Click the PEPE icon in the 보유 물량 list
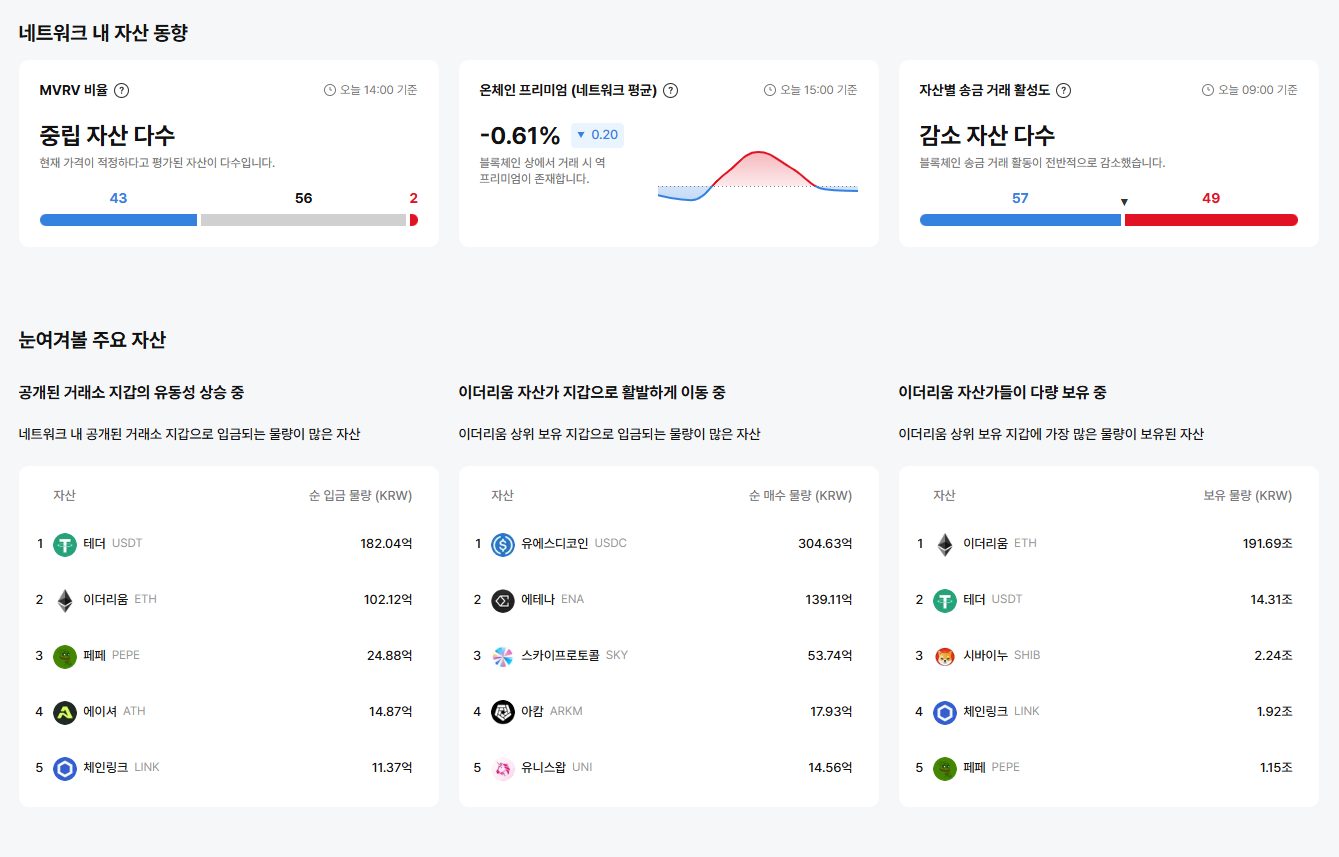 (945, 769)
